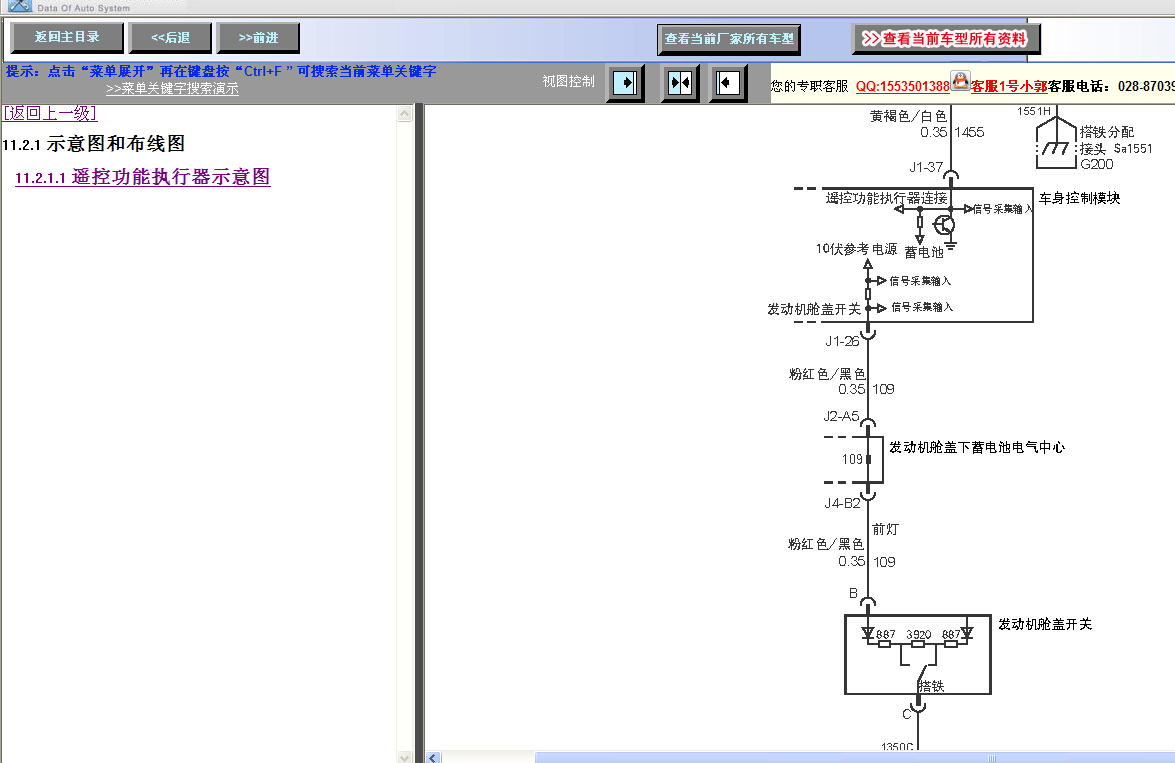Click the view control right-arrow icon
1175x763 pixels.
[625, 82]
